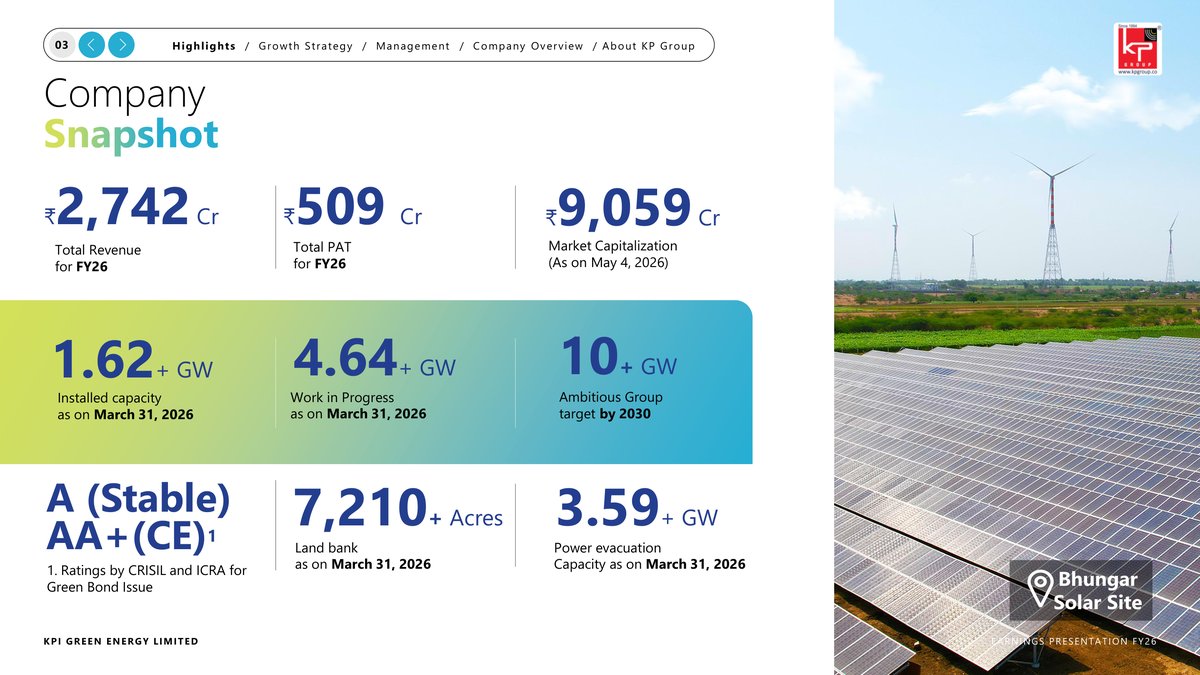Viewport: 1200px width, 675px height.
Task: Select 'Total Revenue for FY26' label
Action: pos(98,258)
